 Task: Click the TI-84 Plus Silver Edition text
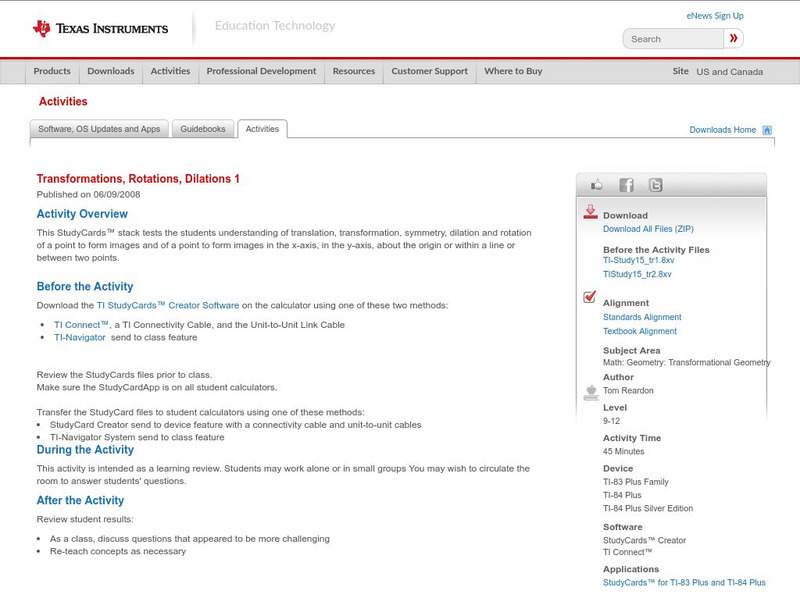[x=648, y=508]
